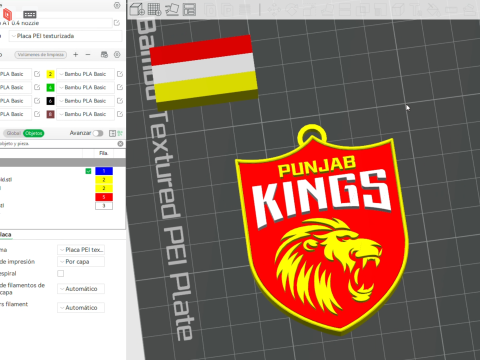Click red filament 5 cell in object list
480x360 pixels.
pyautogui.click(x=104, y=197)
